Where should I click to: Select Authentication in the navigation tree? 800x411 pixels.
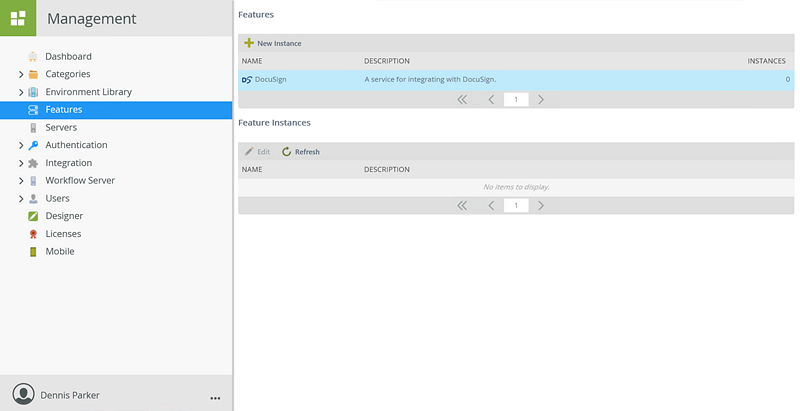(x=77, y=145)
